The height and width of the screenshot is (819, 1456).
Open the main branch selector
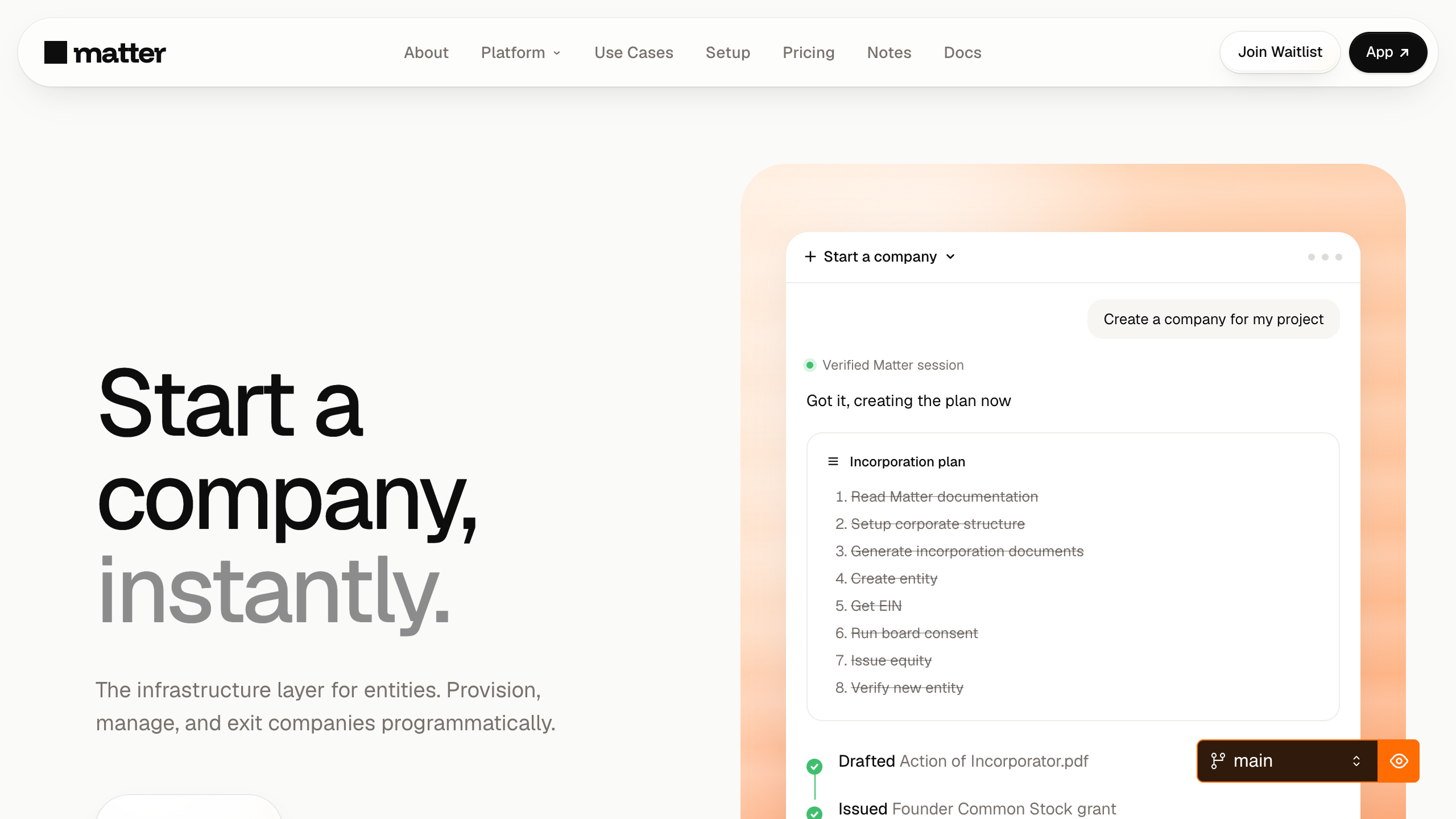click(x=1287, y=761)
